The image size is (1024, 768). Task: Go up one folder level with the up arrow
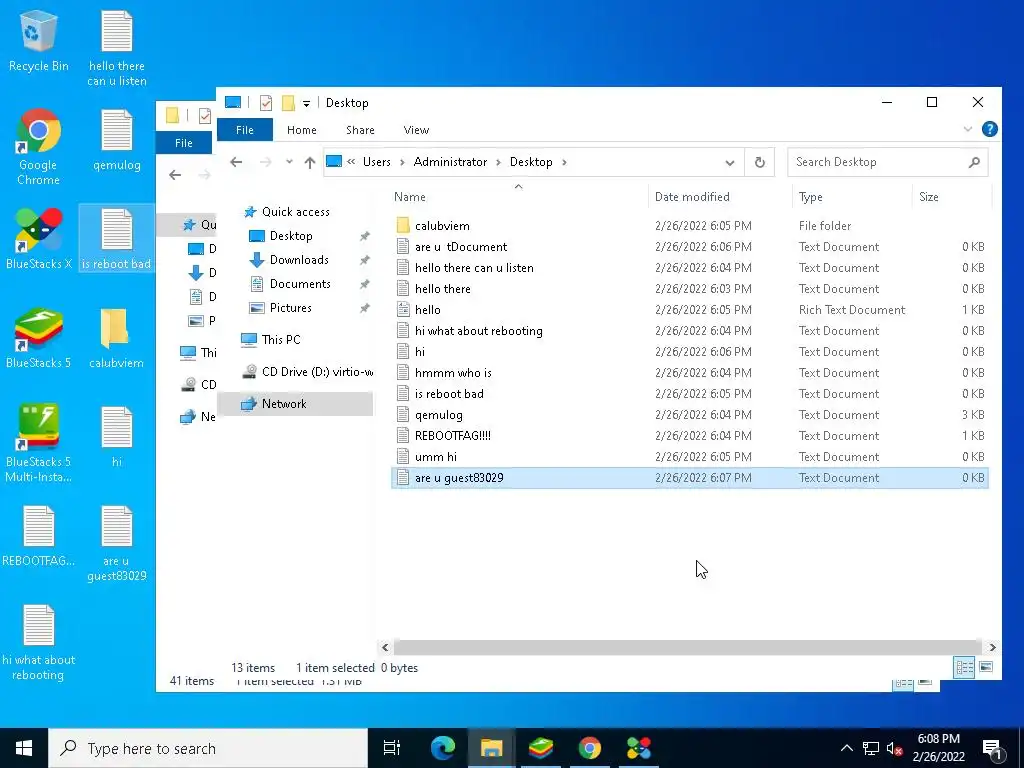(x=310, y=162)
